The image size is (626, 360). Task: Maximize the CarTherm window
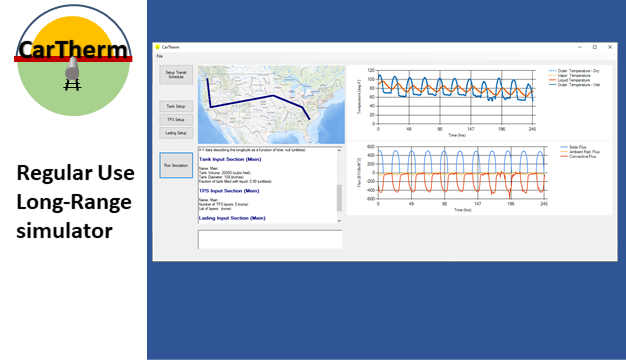[x=594, y=47]
